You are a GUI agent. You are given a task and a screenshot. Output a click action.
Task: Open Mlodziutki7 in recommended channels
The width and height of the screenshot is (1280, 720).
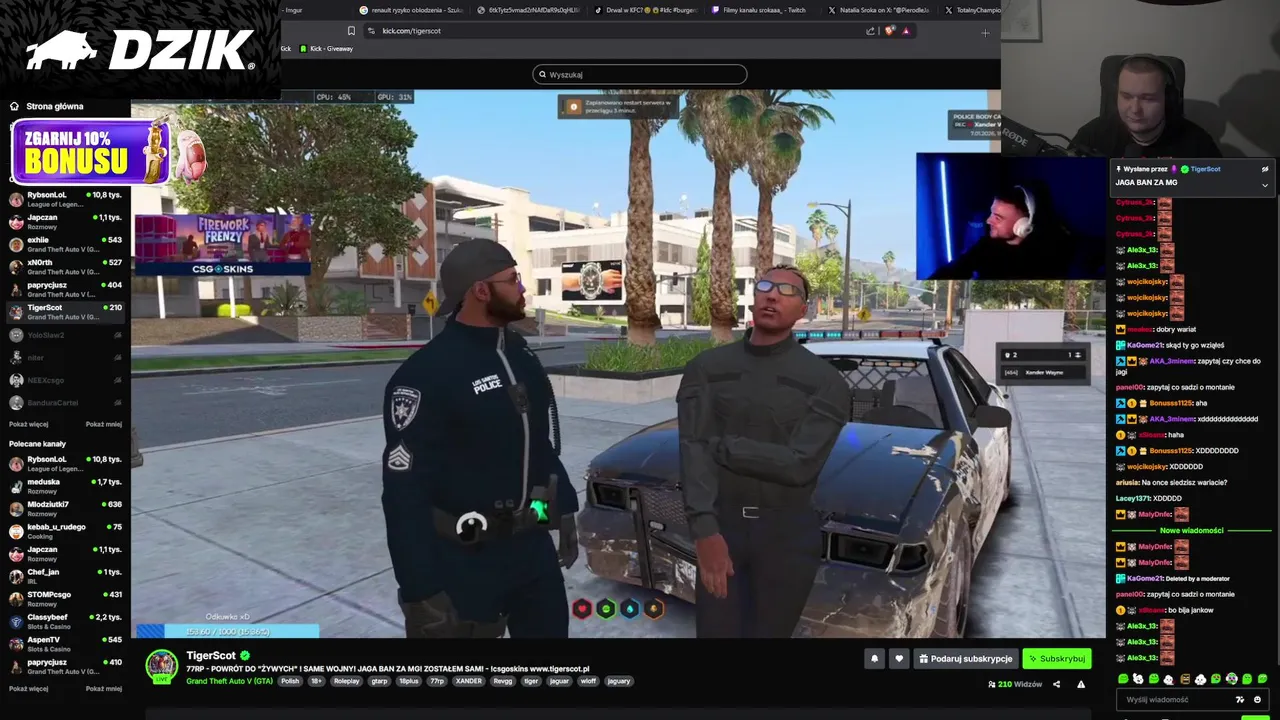tap(65, 508)
